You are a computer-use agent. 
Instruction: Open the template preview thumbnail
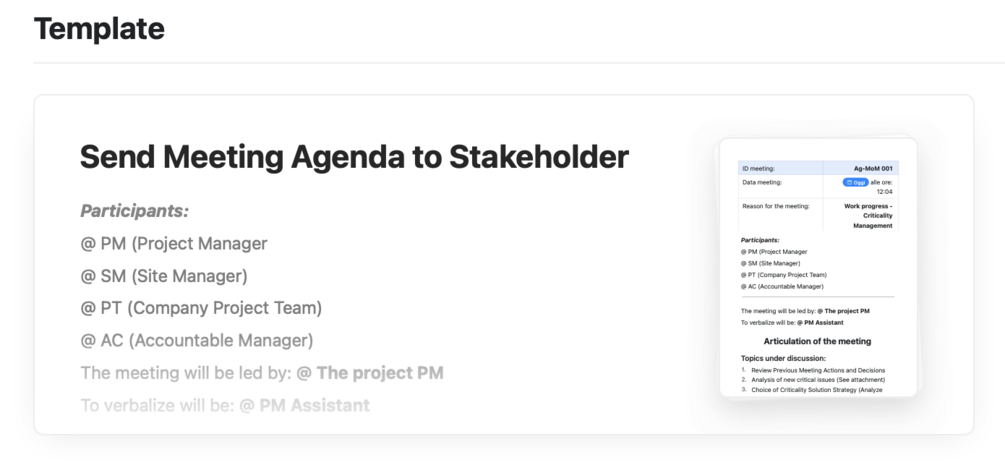point(817,266)
